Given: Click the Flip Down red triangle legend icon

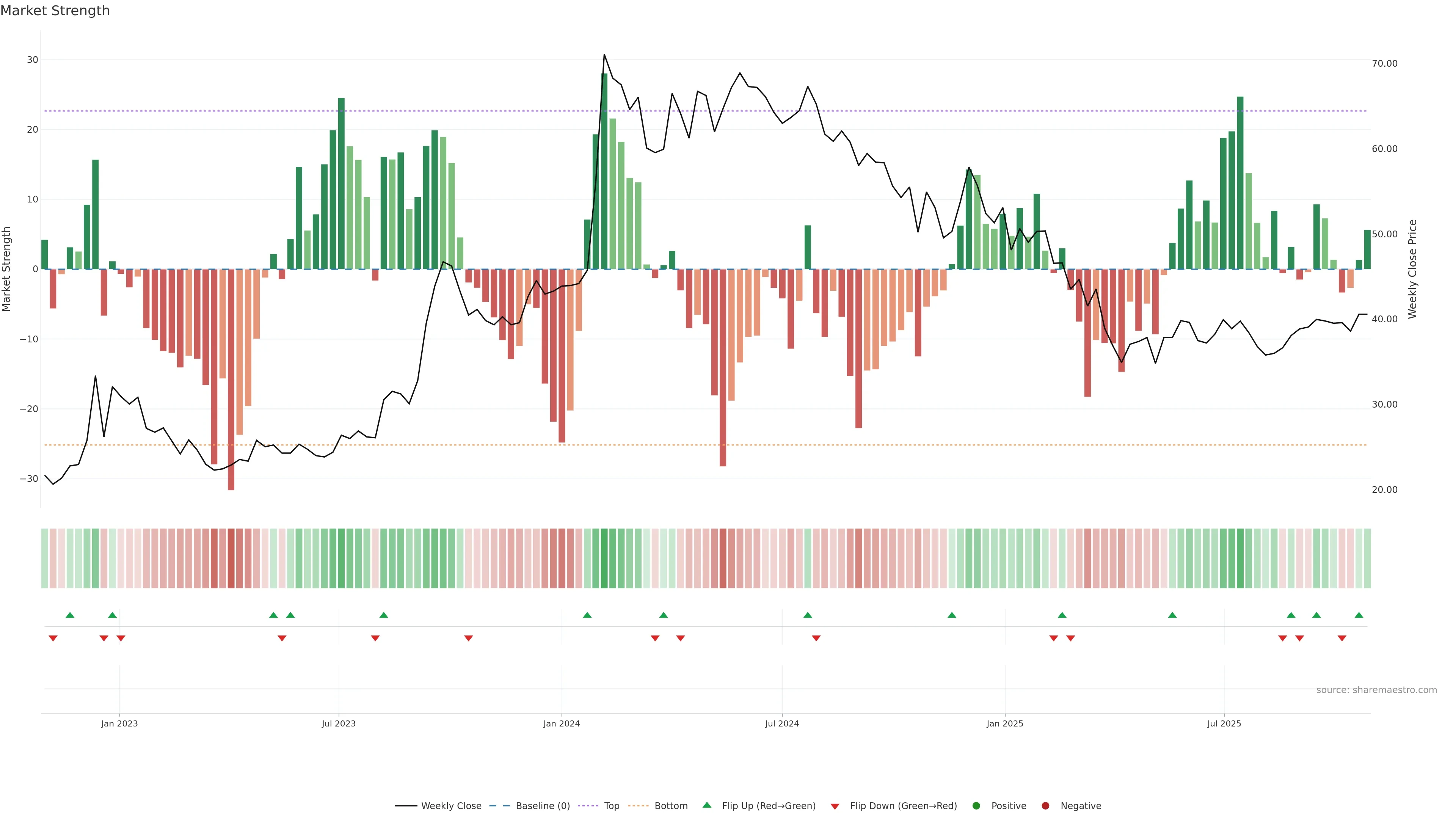Looking at the screenshot, I should tap(835, 806).
